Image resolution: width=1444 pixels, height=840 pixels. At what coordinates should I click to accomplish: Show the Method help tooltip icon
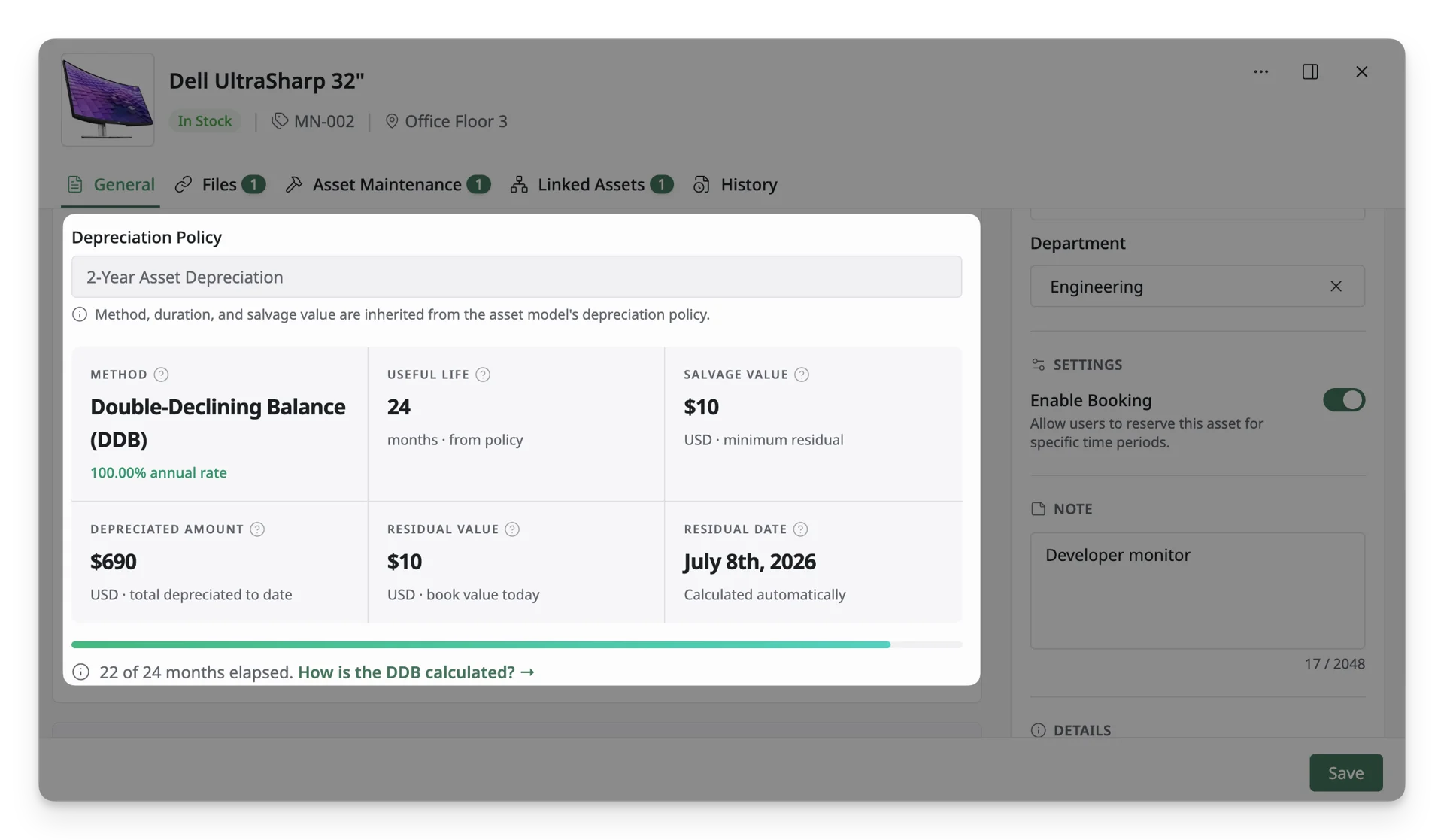click(161, 375)
